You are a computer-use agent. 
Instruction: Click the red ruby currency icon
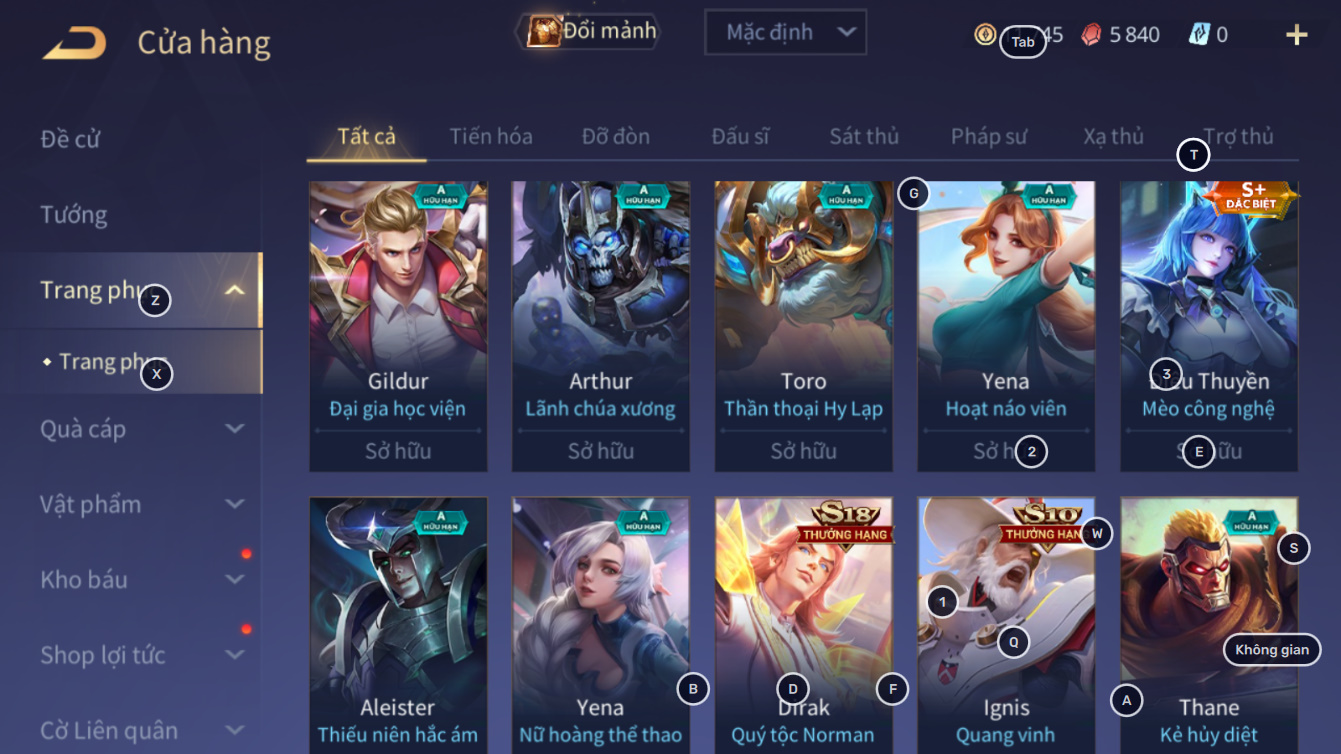[x=1091, y=35]
